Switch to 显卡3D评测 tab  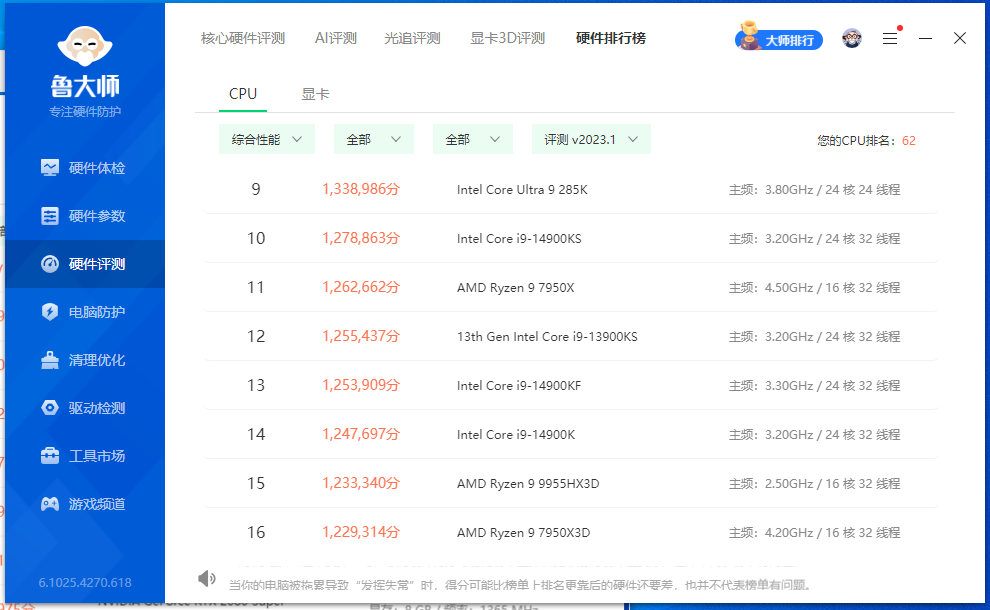tap(508, 39)
